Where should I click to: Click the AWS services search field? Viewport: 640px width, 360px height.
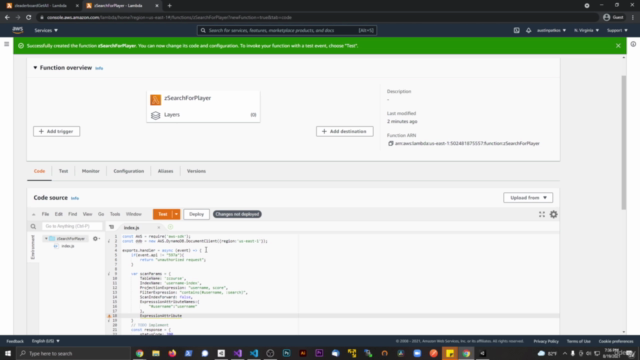click(287, 30)
